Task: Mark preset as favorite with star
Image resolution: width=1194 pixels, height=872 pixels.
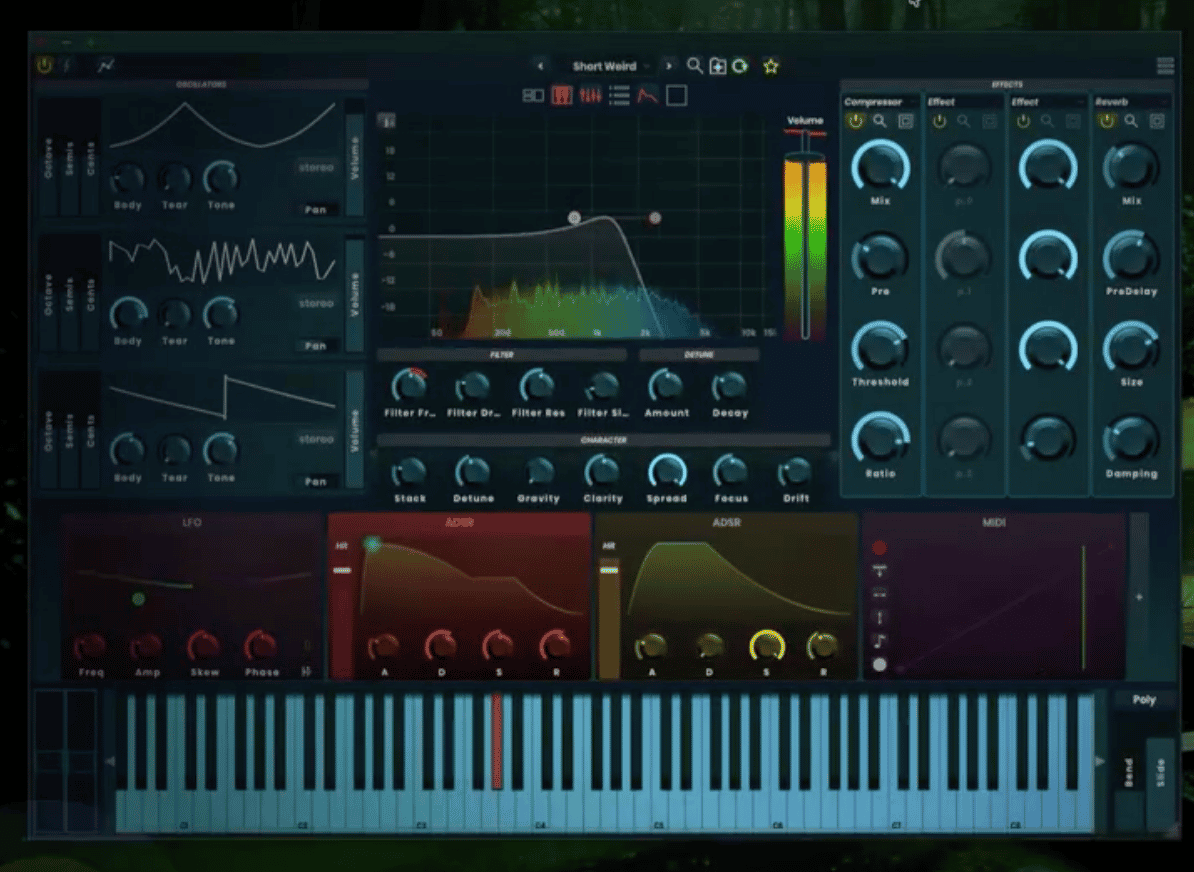Action: coord(771,66)
